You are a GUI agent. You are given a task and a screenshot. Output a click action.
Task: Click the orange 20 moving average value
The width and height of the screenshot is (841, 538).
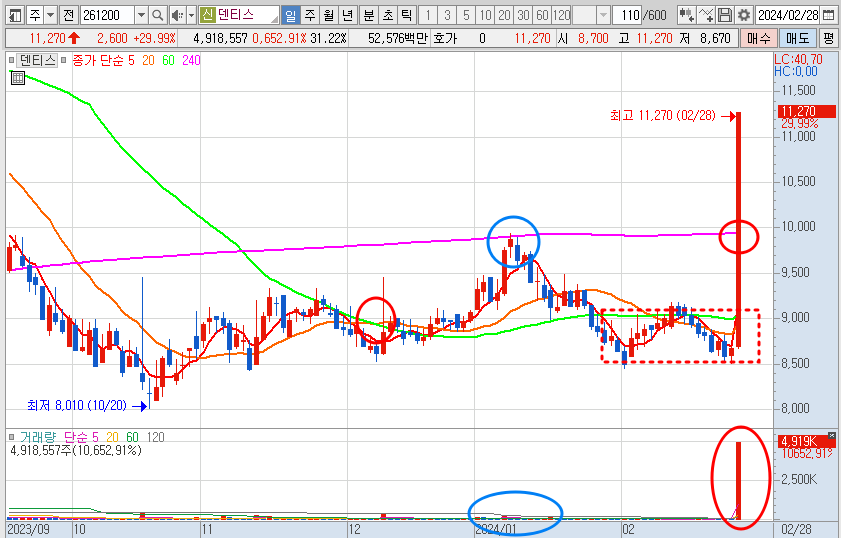point(148,60)
